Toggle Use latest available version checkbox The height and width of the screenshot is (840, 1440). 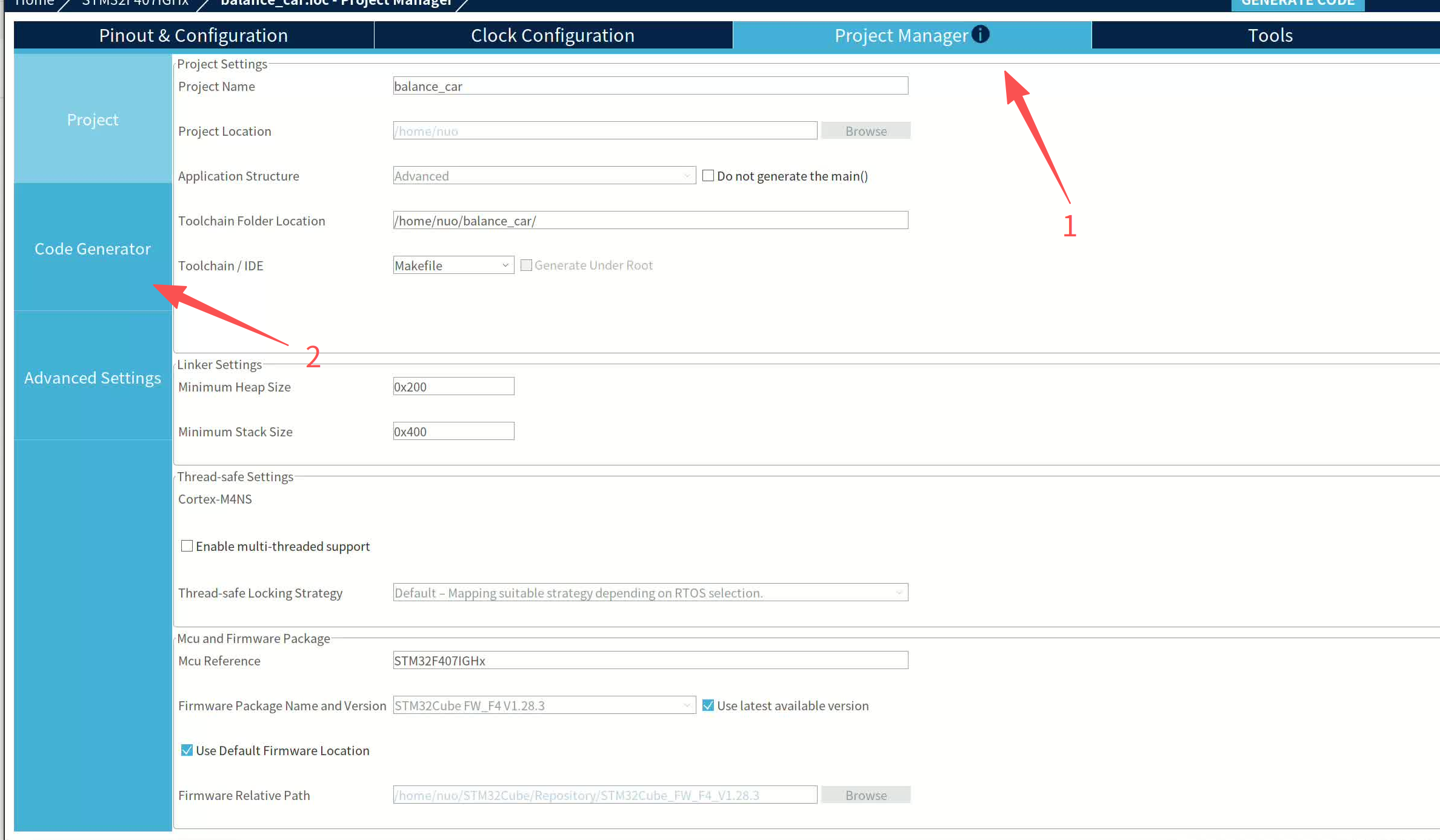click(x=707, y=705)
